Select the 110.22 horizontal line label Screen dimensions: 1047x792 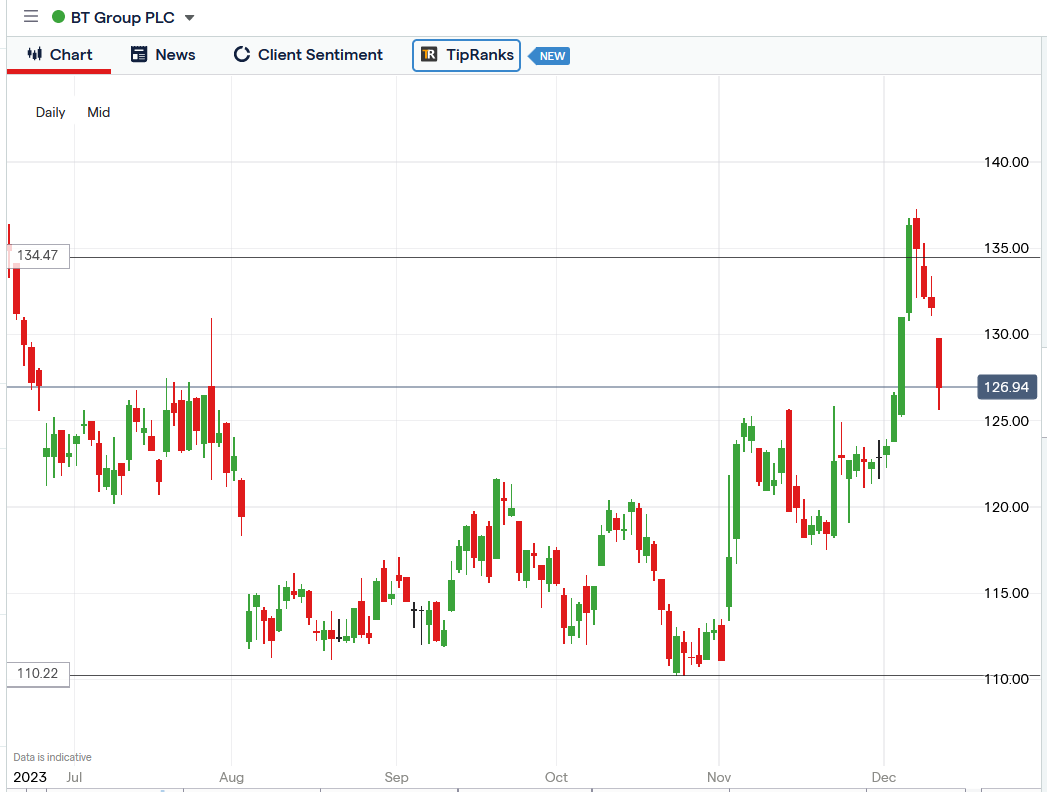point(38,674)
